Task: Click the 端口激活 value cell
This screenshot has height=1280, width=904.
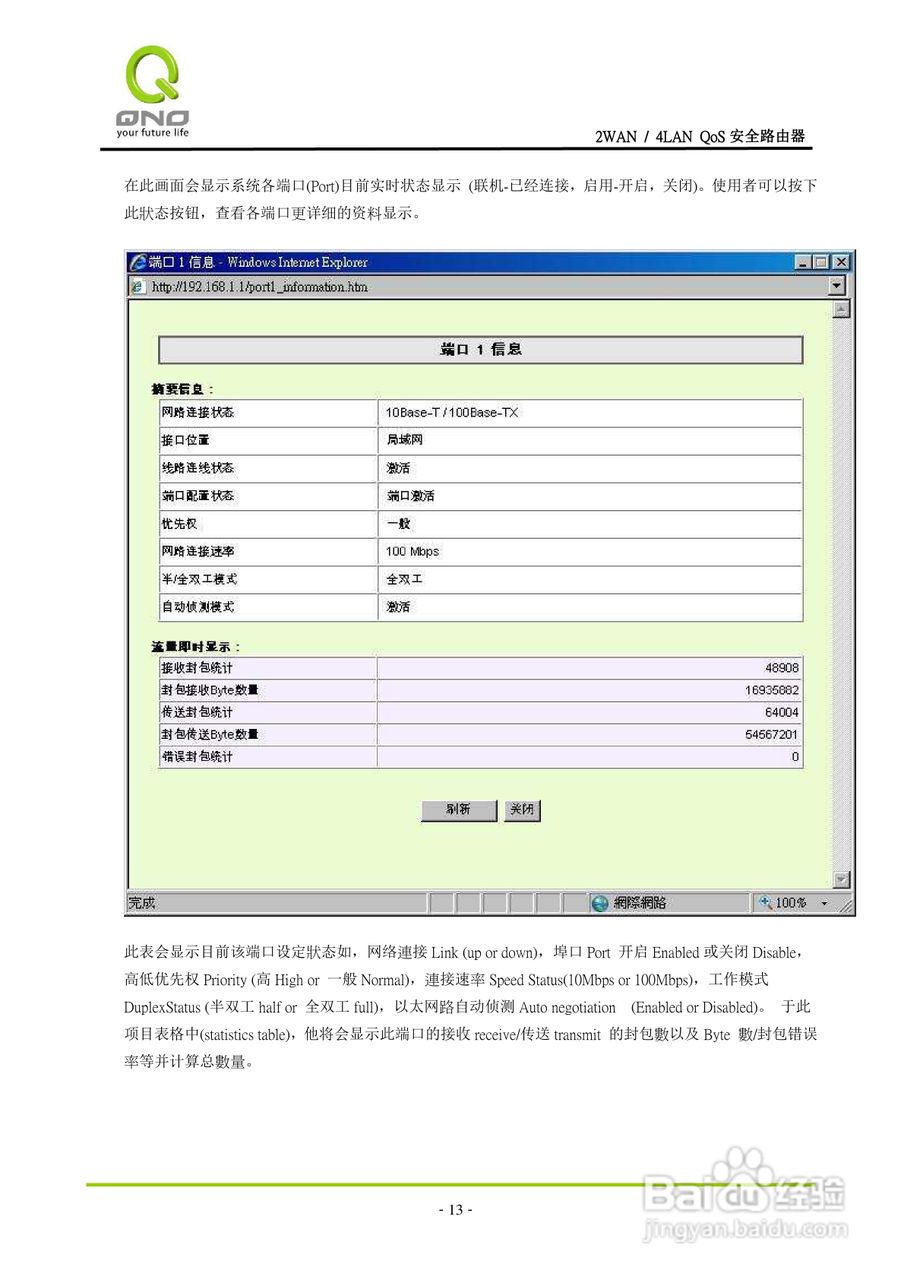Action: [410, 496]
